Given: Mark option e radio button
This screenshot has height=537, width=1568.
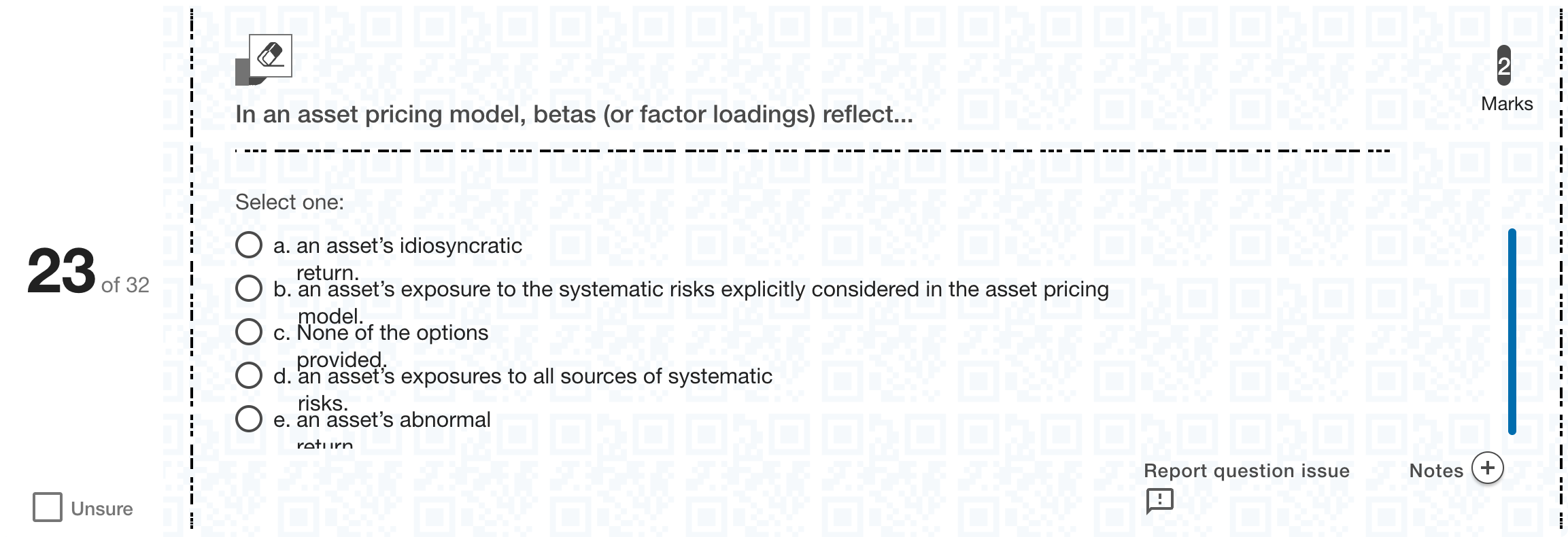Looking at the screenshot, I should click(x=249, y=419).
